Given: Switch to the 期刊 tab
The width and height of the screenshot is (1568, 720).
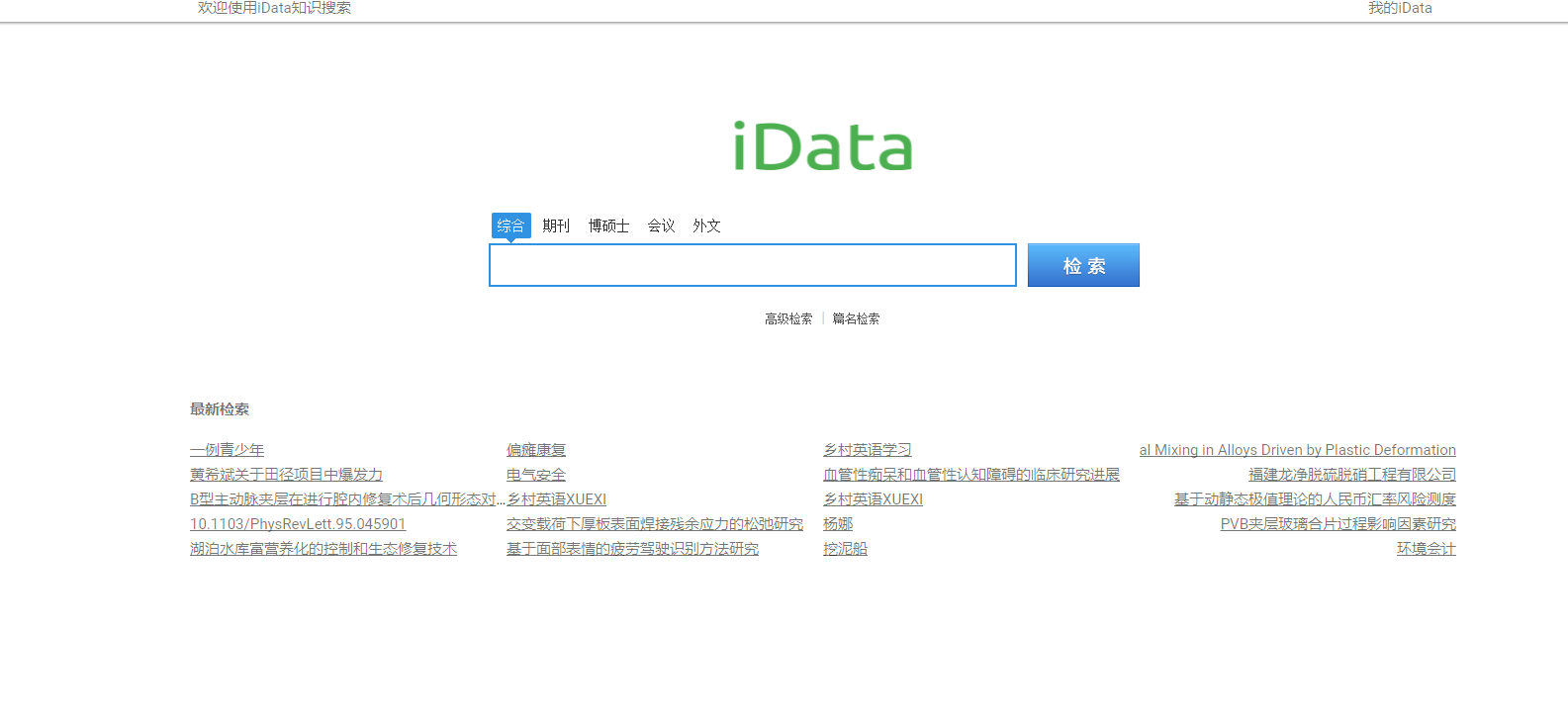Looking at the screenshot, I should (x=556, y=225).
